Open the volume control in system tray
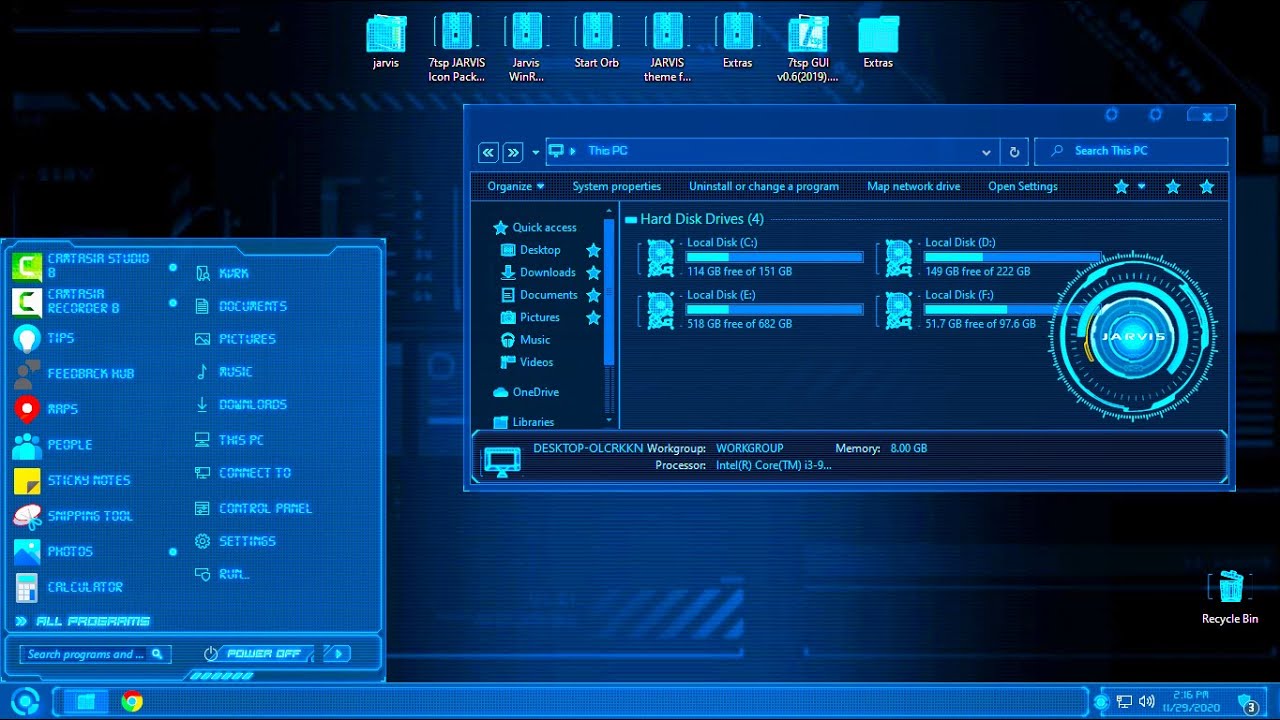1280x720 pixels. click(x=1146, y=702)
